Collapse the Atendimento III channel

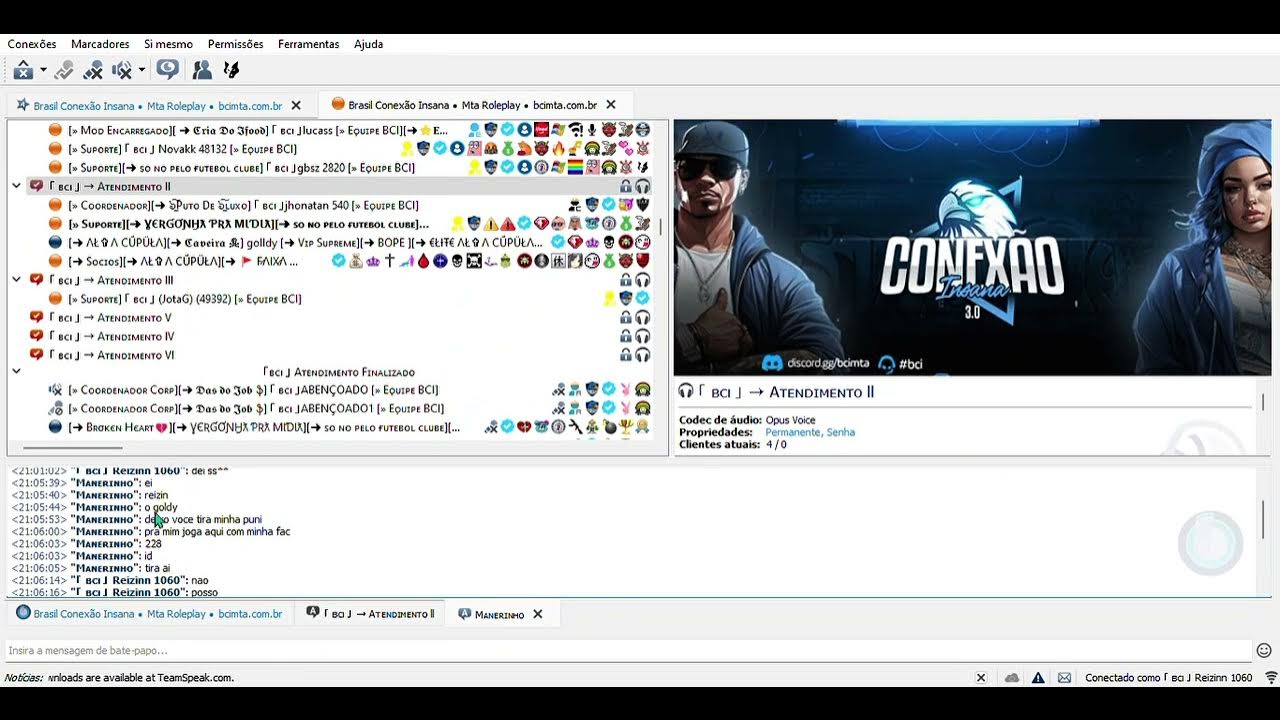pos(16,280)
